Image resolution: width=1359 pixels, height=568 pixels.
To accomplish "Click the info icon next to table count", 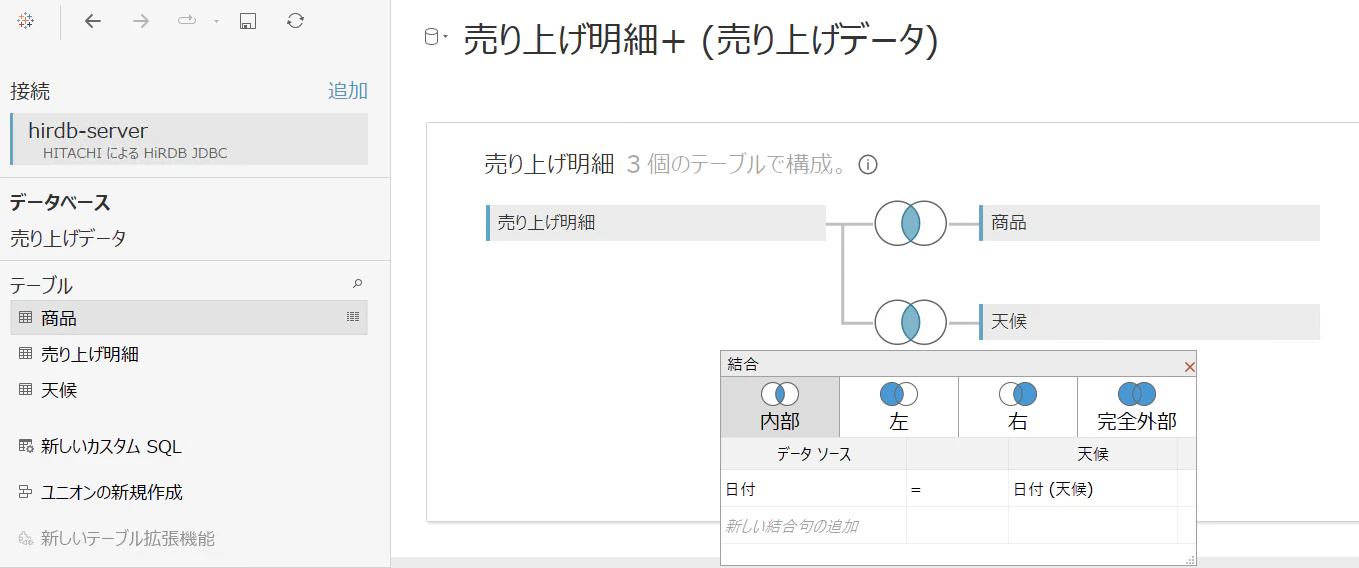I will coord(868,165).
